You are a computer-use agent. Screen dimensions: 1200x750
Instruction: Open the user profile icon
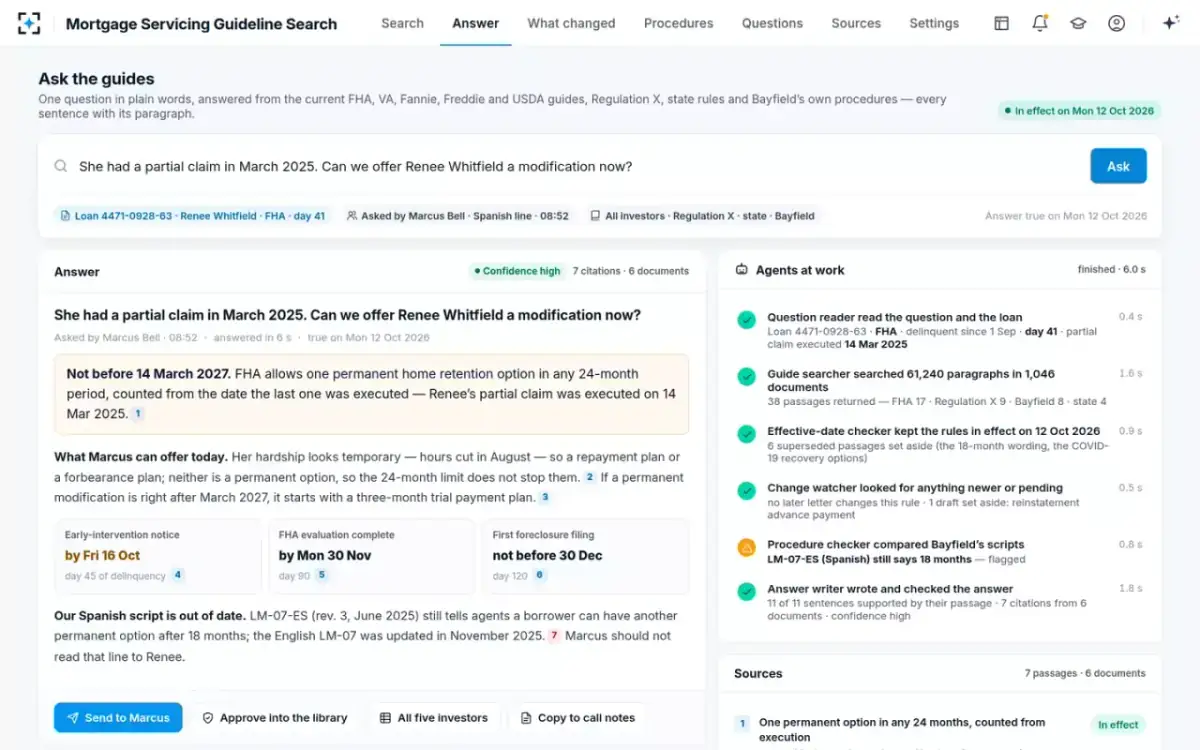point(1117,23)
